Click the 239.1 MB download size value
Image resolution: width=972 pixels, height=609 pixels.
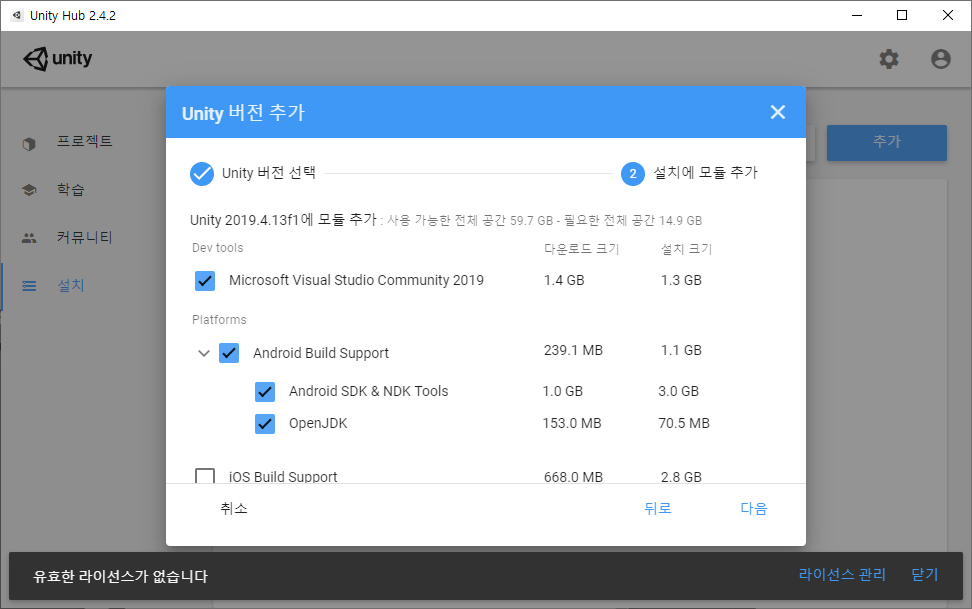573,350
